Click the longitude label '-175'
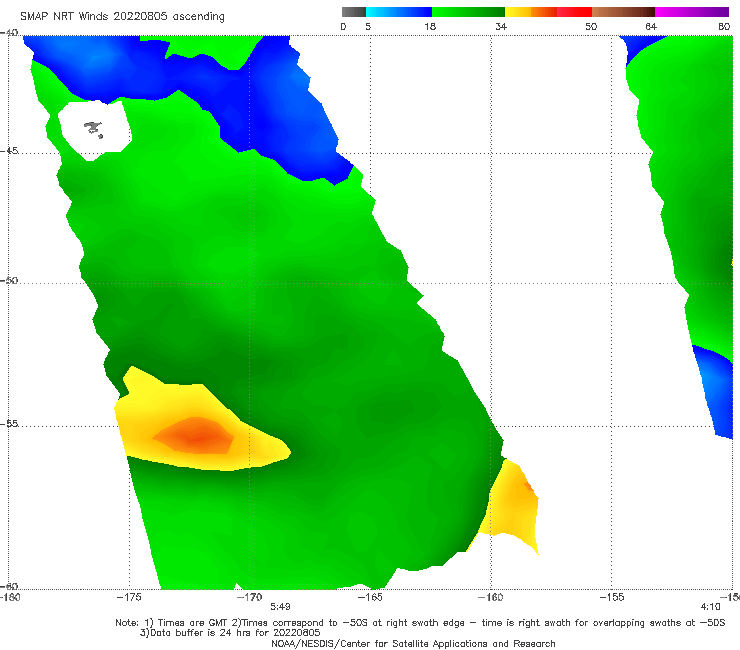 pos(129,597)
